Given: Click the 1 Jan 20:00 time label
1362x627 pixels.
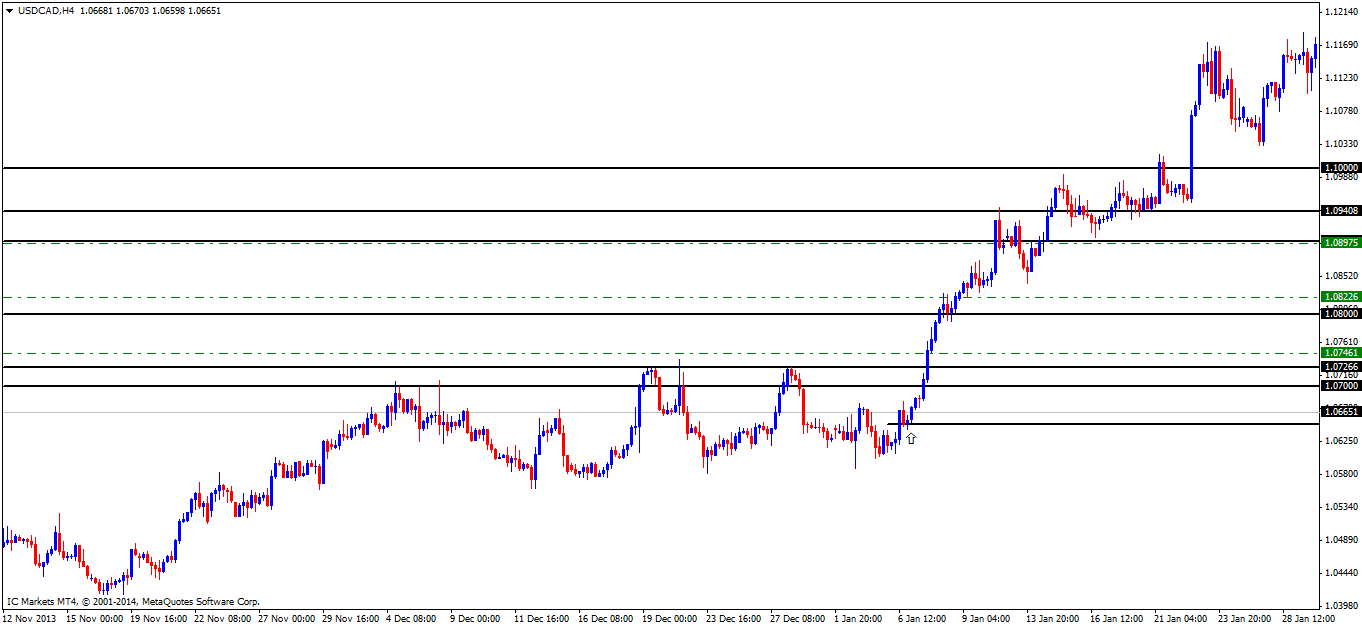Looking at the screenshot, I should [858, 619].
